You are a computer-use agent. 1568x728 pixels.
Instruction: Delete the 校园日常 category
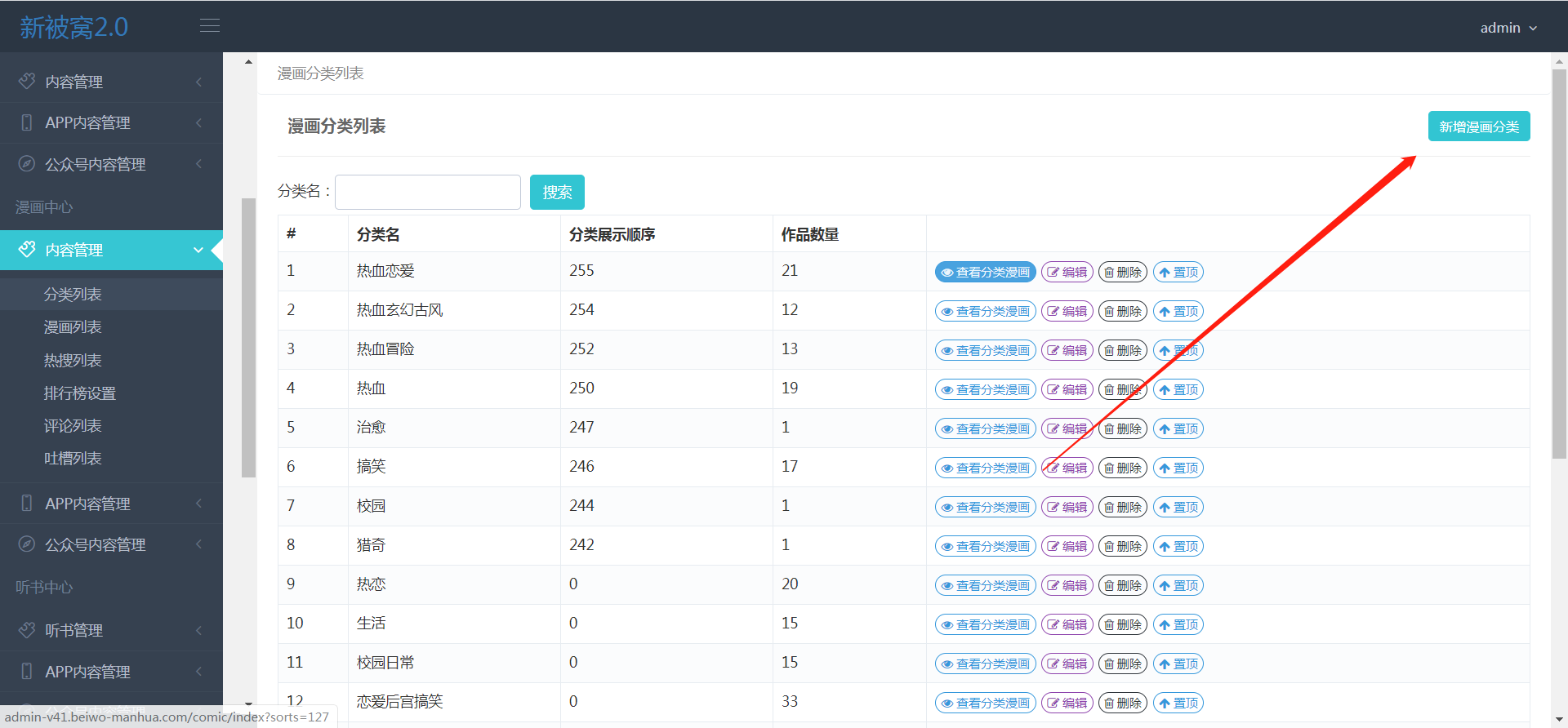(1122, 664)
